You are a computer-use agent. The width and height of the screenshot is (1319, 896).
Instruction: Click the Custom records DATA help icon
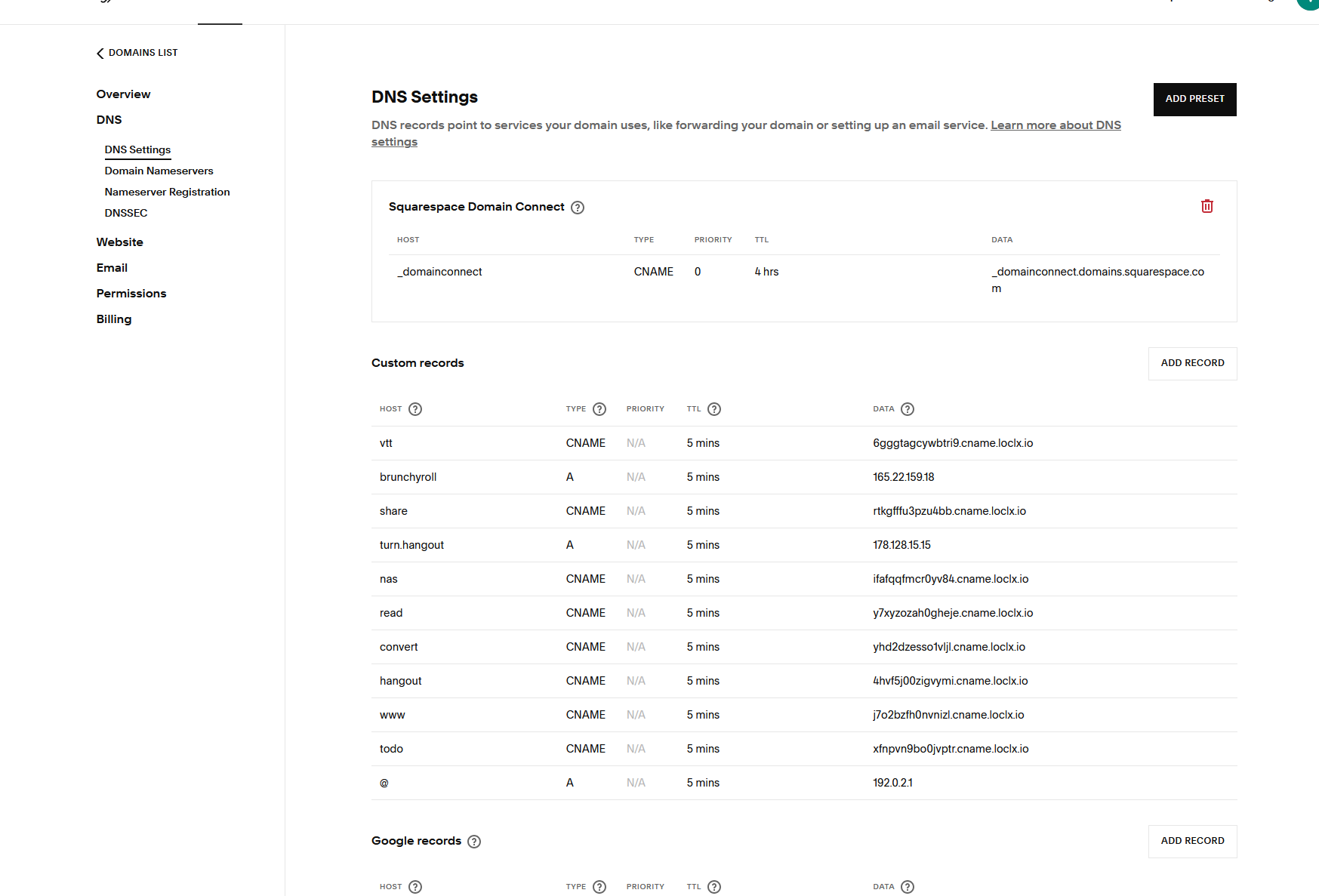[908, 409]
